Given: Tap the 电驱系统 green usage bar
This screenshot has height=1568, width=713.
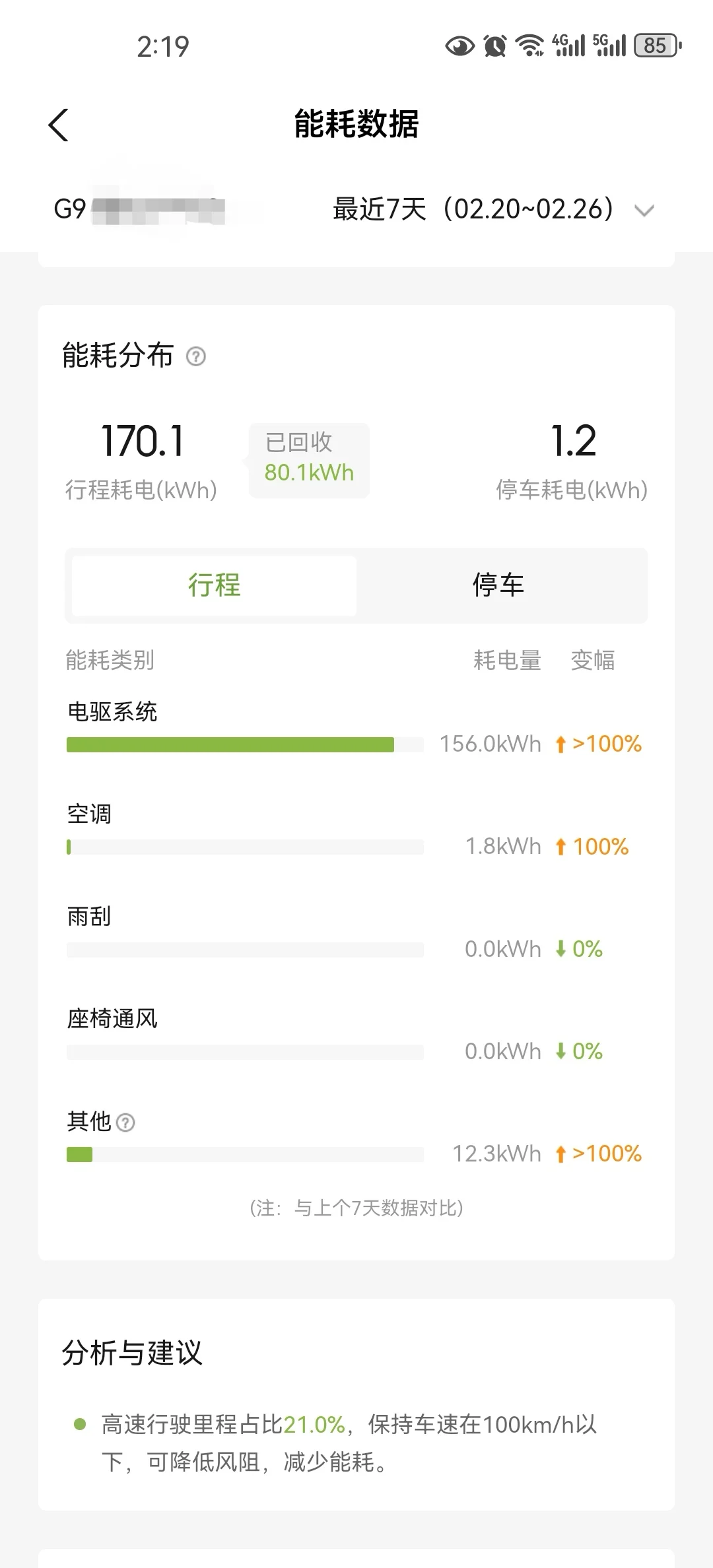Looking at the screenshot, I should [x=230, y=745].
